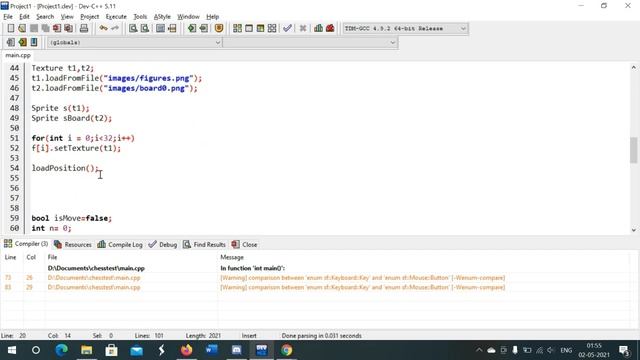Image resolution: width=640 pixels, height=360 pixels.
Task: Click the red Delete Profiling Information icon
Action: 330,28
